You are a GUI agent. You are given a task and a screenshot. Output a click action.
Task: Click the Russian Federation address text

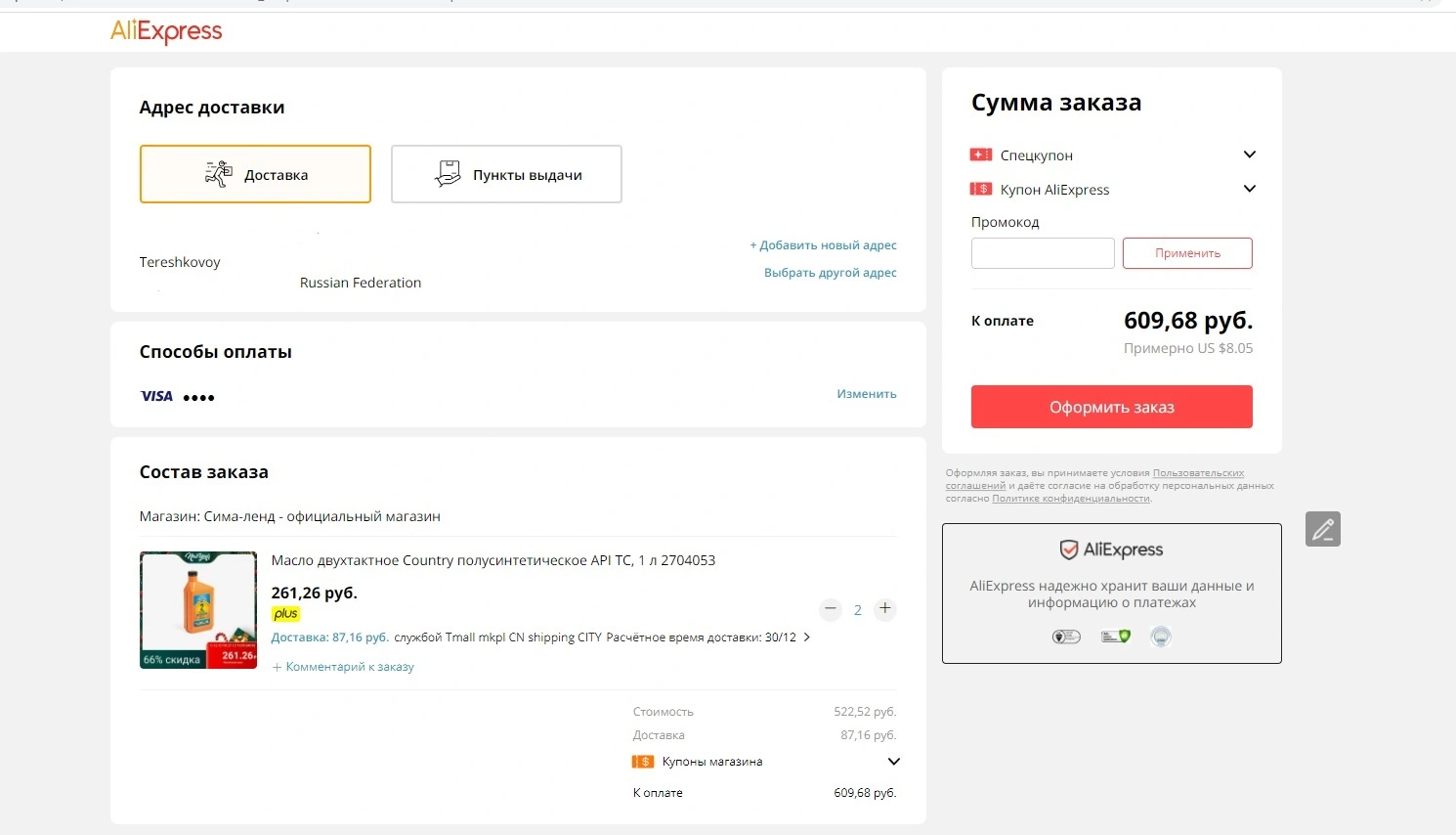tap(361, 283)
